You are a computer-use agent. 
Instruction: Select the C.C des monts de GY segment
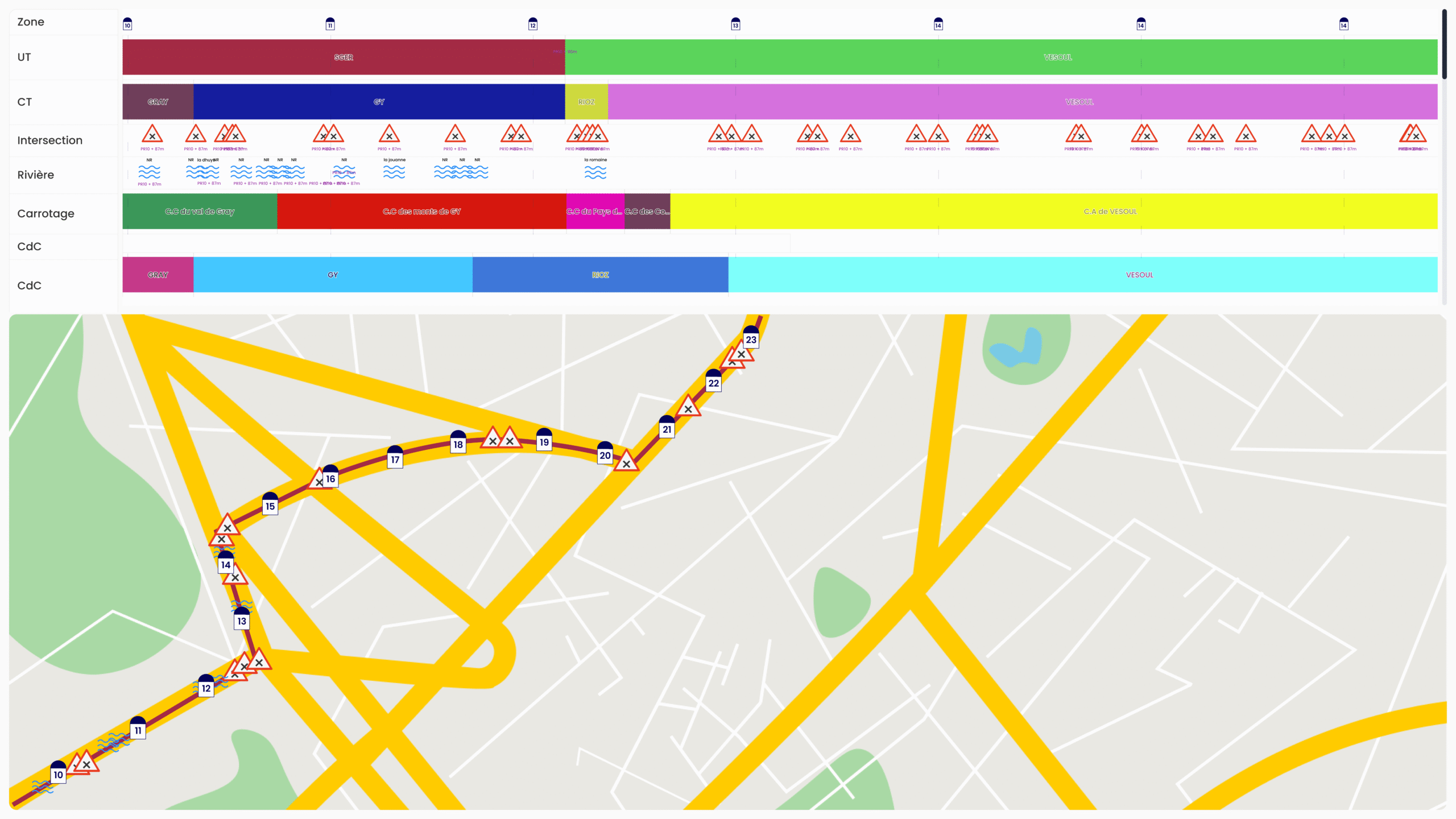pyautogui.click(x=421, y=212)
